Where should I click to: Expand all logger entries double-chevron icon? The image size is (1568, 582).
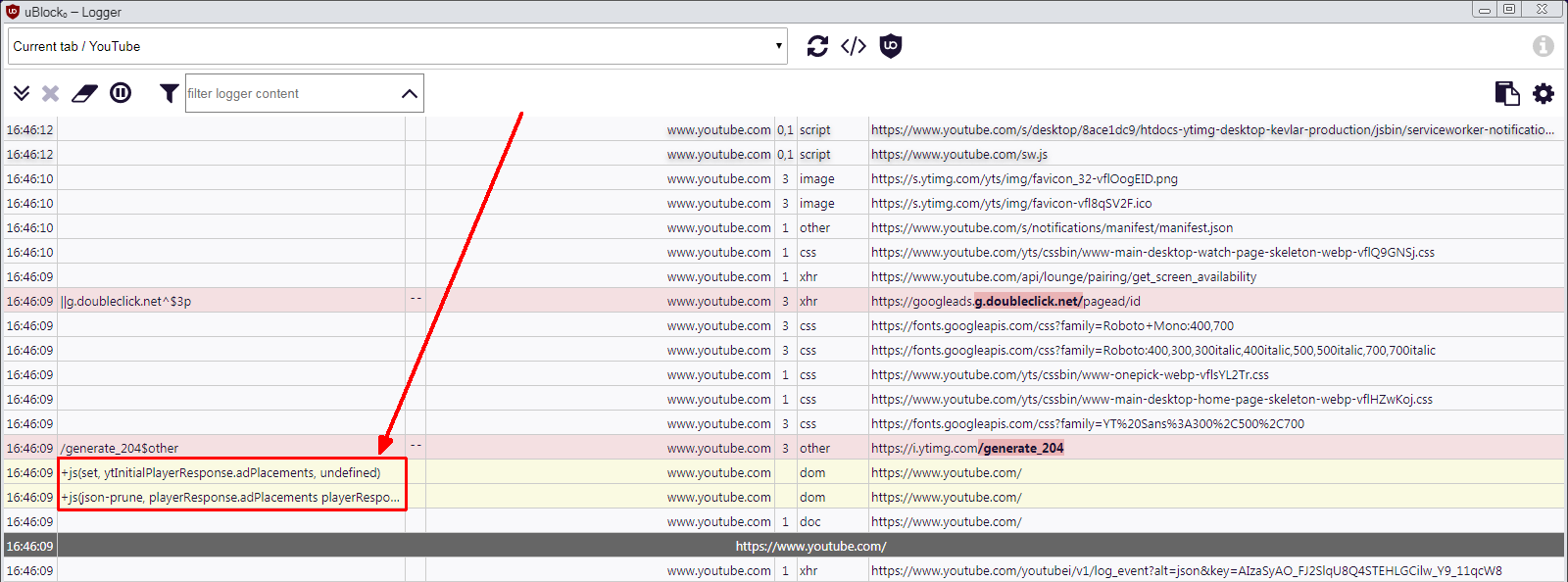click(22, 93)
